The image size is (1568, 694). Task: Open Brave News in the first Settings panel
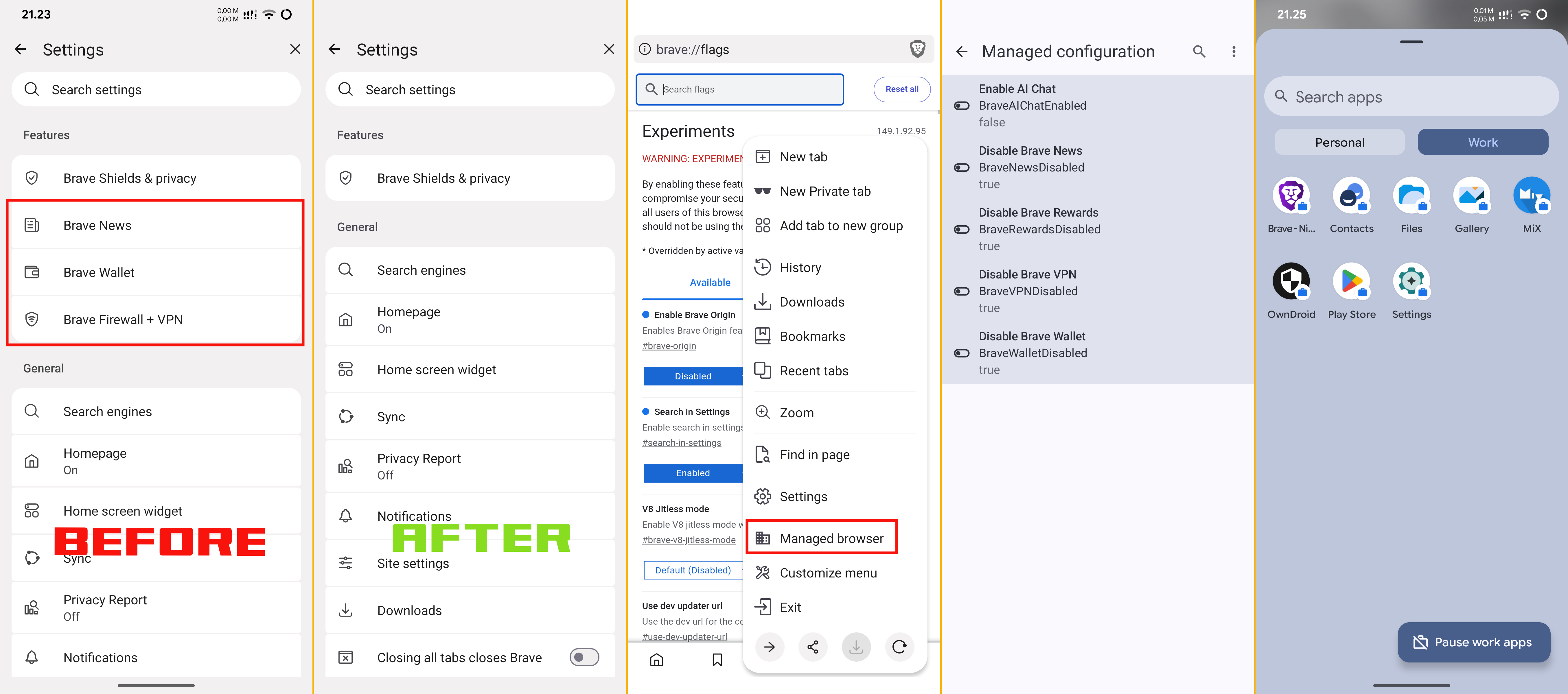coord(156,225)
